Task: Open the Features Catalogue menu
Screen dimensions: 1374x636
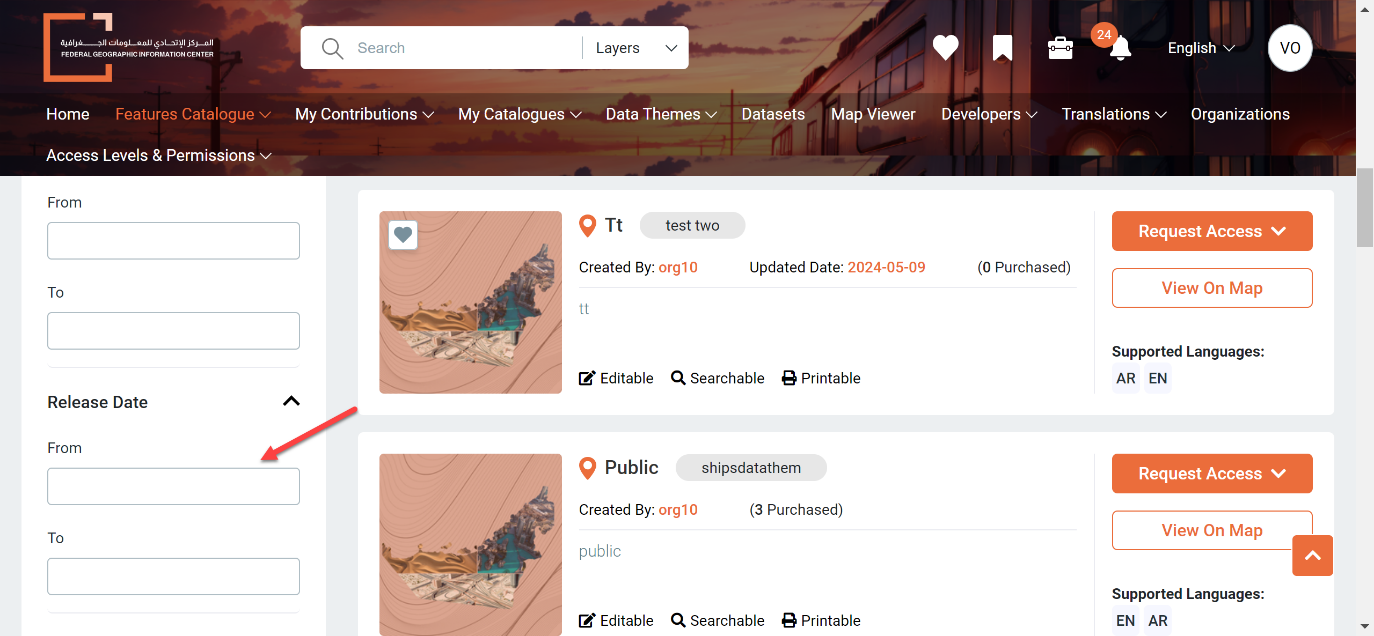Action: tap(193, 114)
